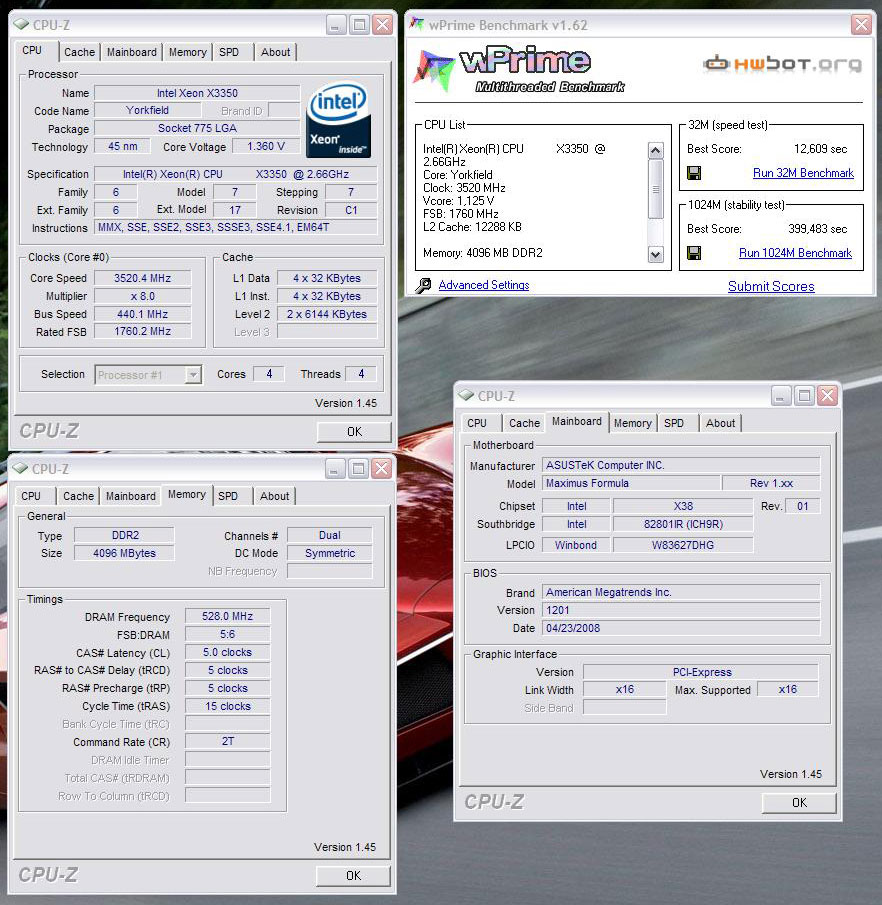
Task: Click the CPU List scrollbar thumb
Action: point(655,189)
